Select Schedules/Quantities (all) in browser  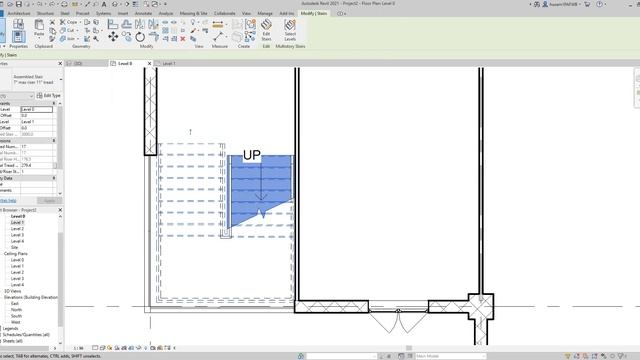[26, 335]
